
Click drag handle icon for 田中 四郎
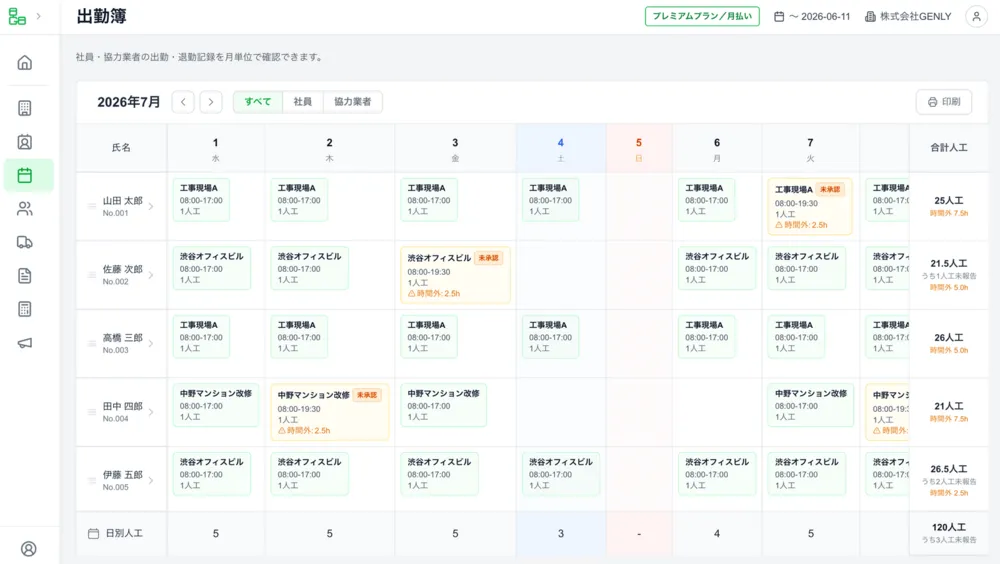coord(92,412)
